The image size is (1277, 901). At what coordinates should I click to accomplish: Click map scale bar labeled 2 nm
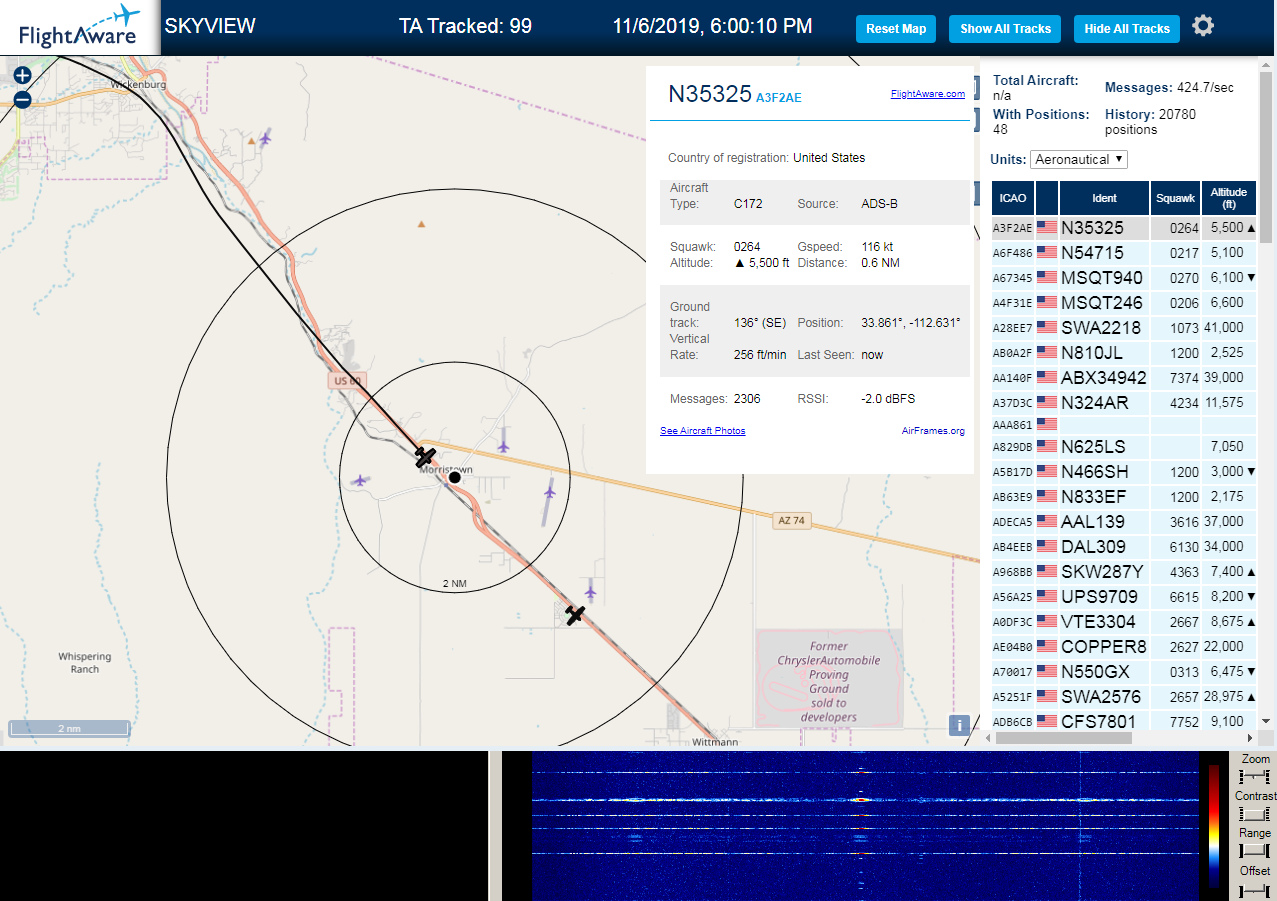click(x=70, y=728)
